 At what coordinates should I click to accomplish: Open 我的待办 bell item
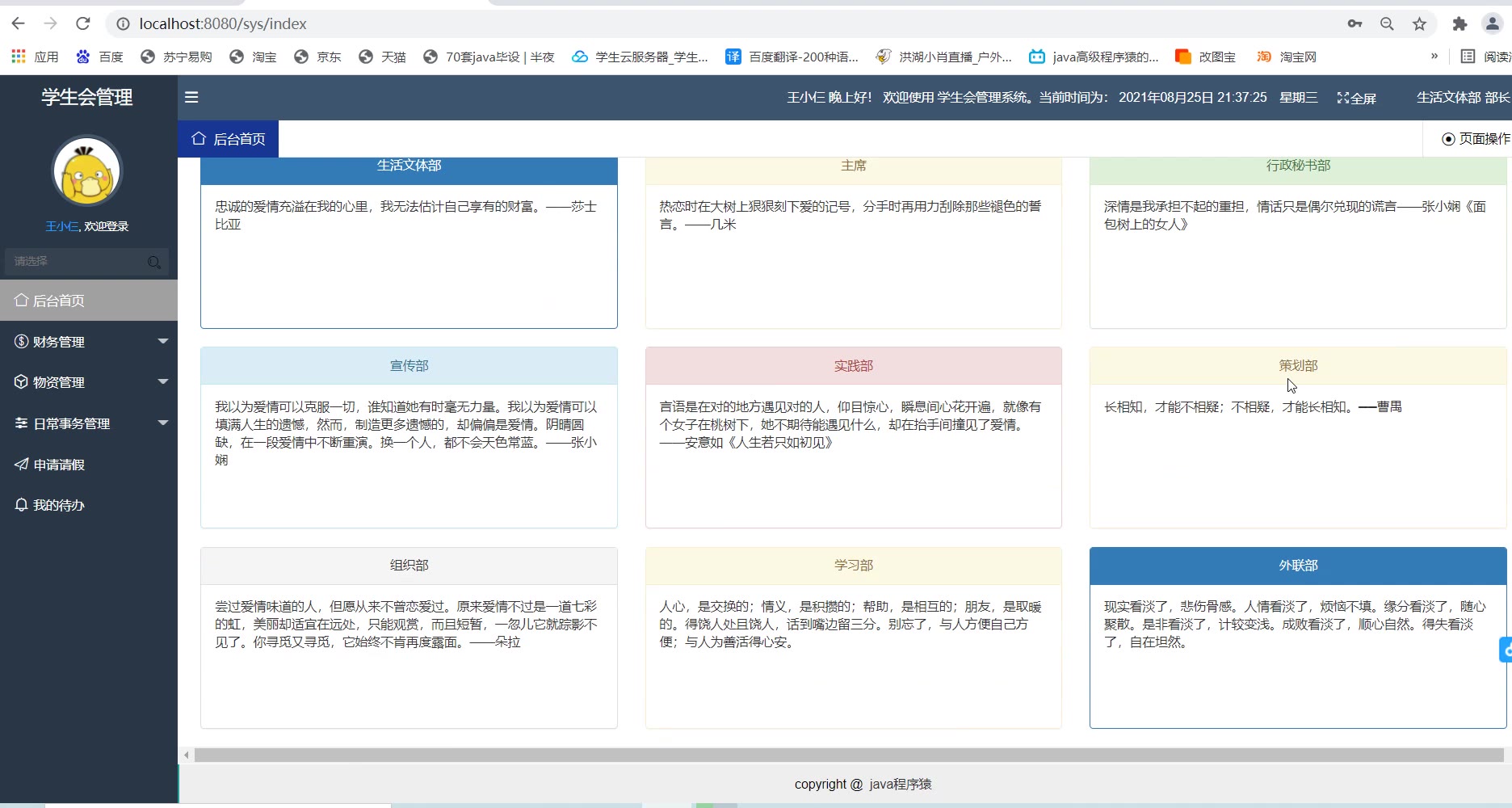coord(58,505)
